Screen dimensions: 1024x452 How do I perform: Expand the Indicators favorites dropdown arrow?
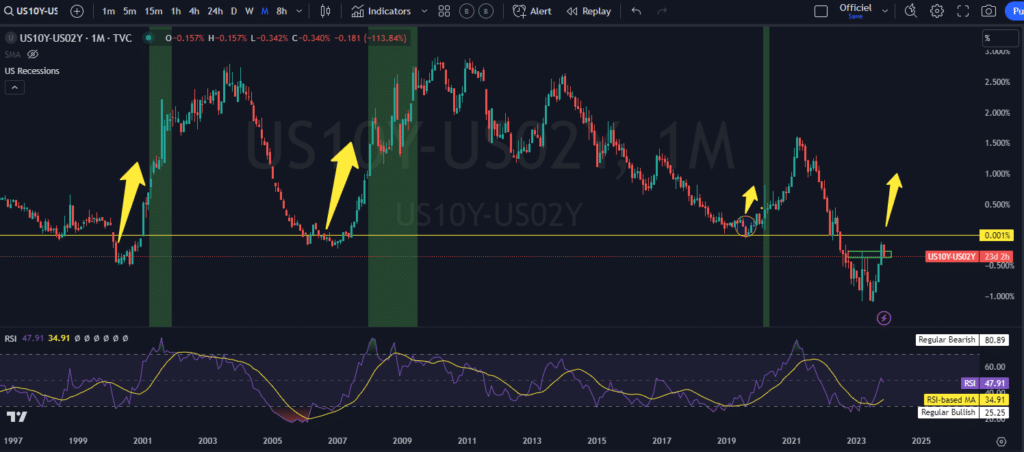click(424, 12)
